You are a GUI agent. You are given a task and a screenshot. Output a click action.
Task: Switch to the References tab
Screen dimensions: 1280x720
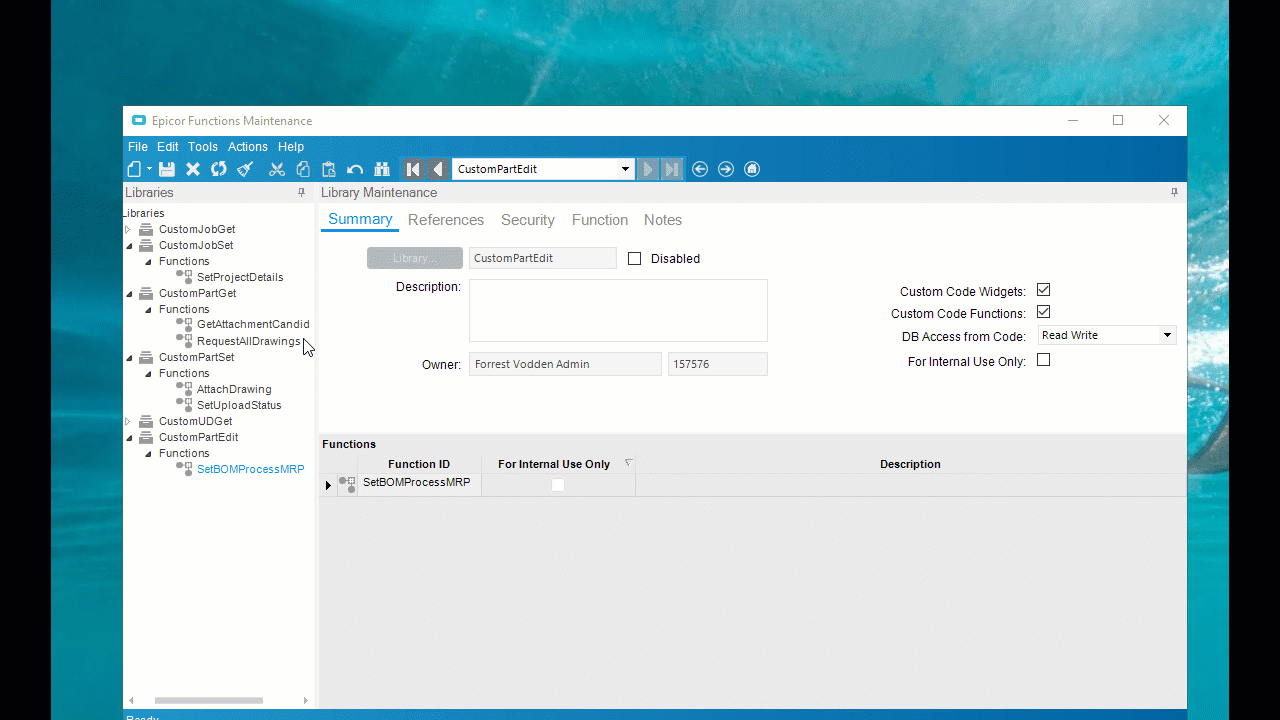(446, 220)
